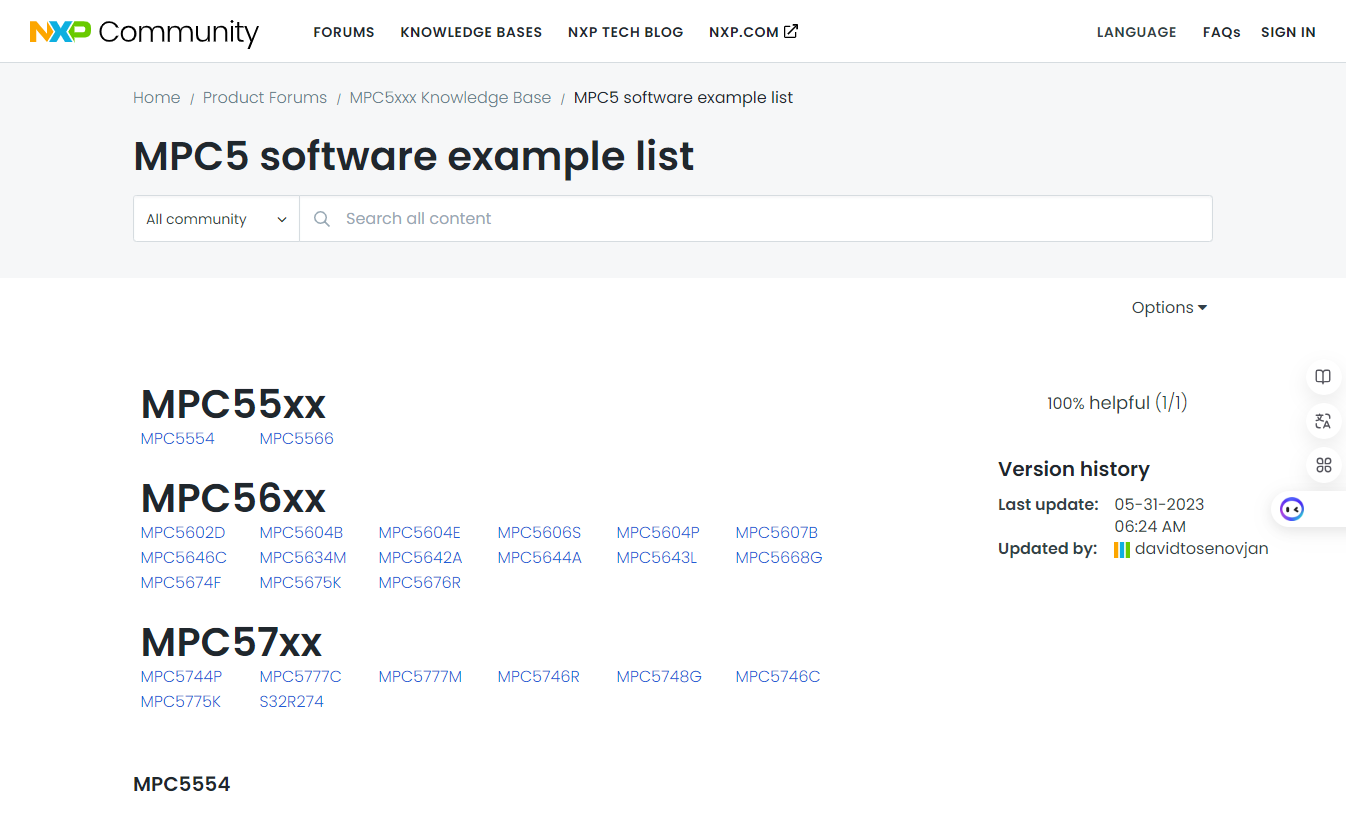Click the MPC5 software example list title
This screenshot has height=821, width=1346.
(x=414, y=156)
